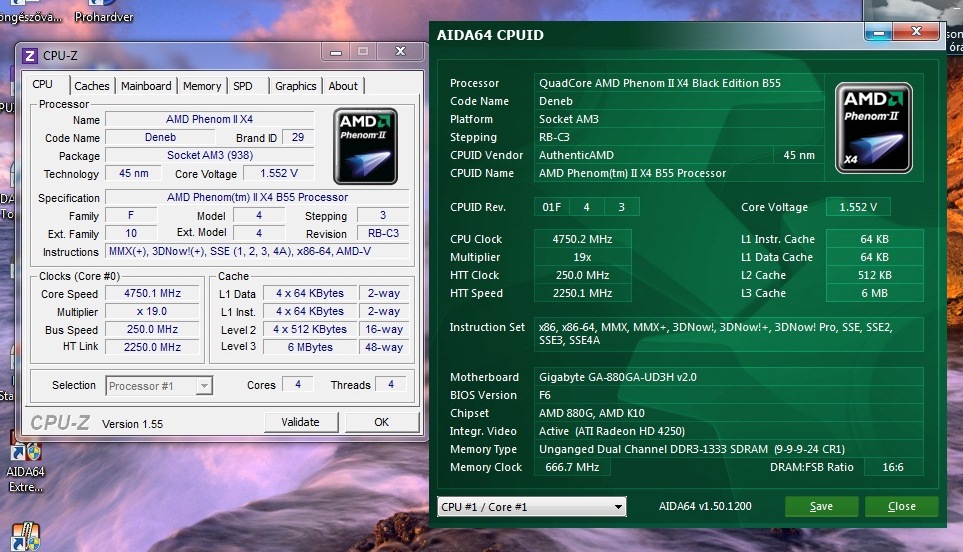Minimize the AIDA64 CPUID window

[879, 32]
